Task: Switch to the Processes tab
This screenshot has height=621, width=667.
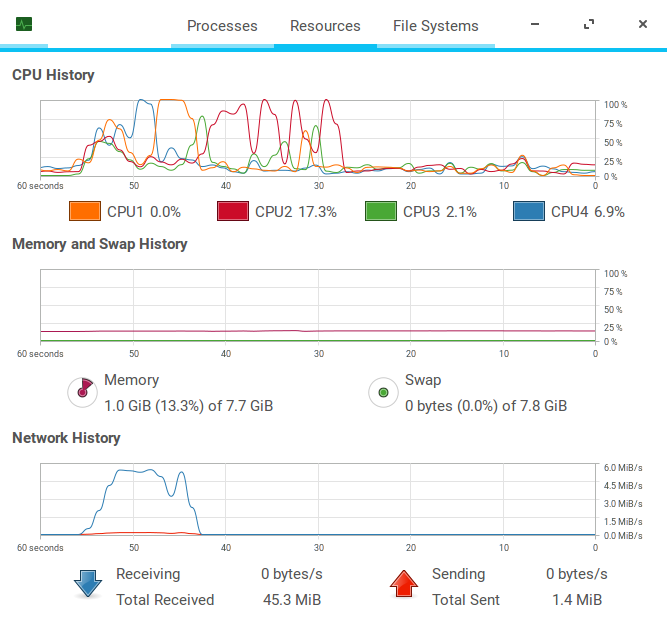Action: tap(222, 26)
